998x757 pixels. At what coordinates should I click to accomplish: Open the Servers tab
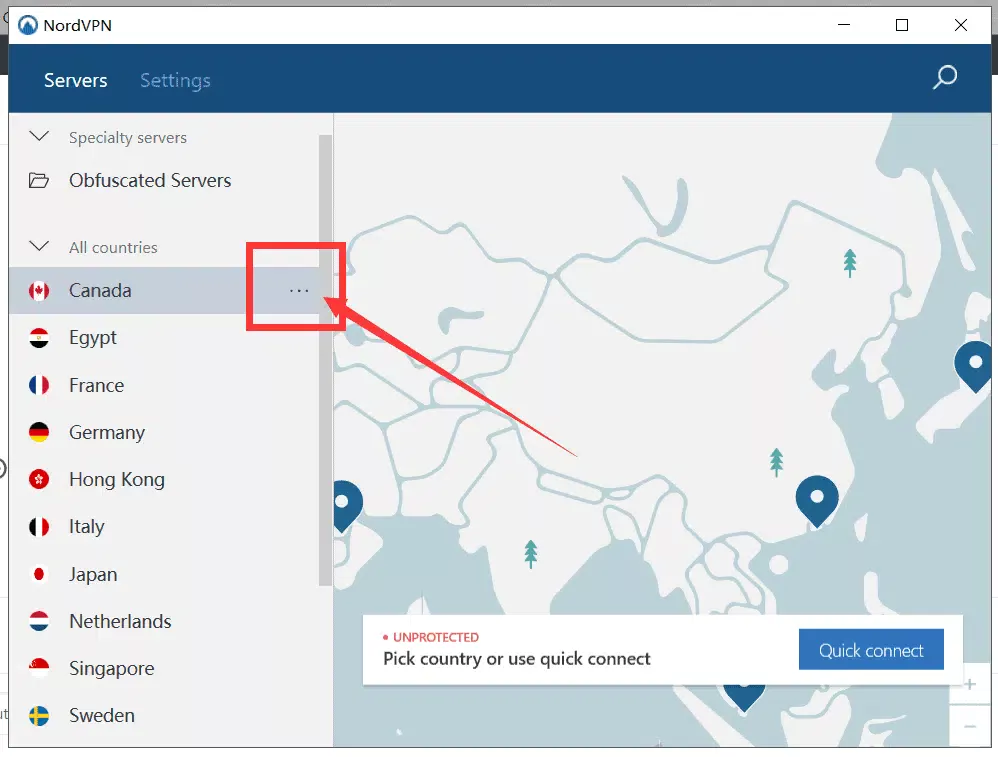pyautogui.click(x=76, y=80)
